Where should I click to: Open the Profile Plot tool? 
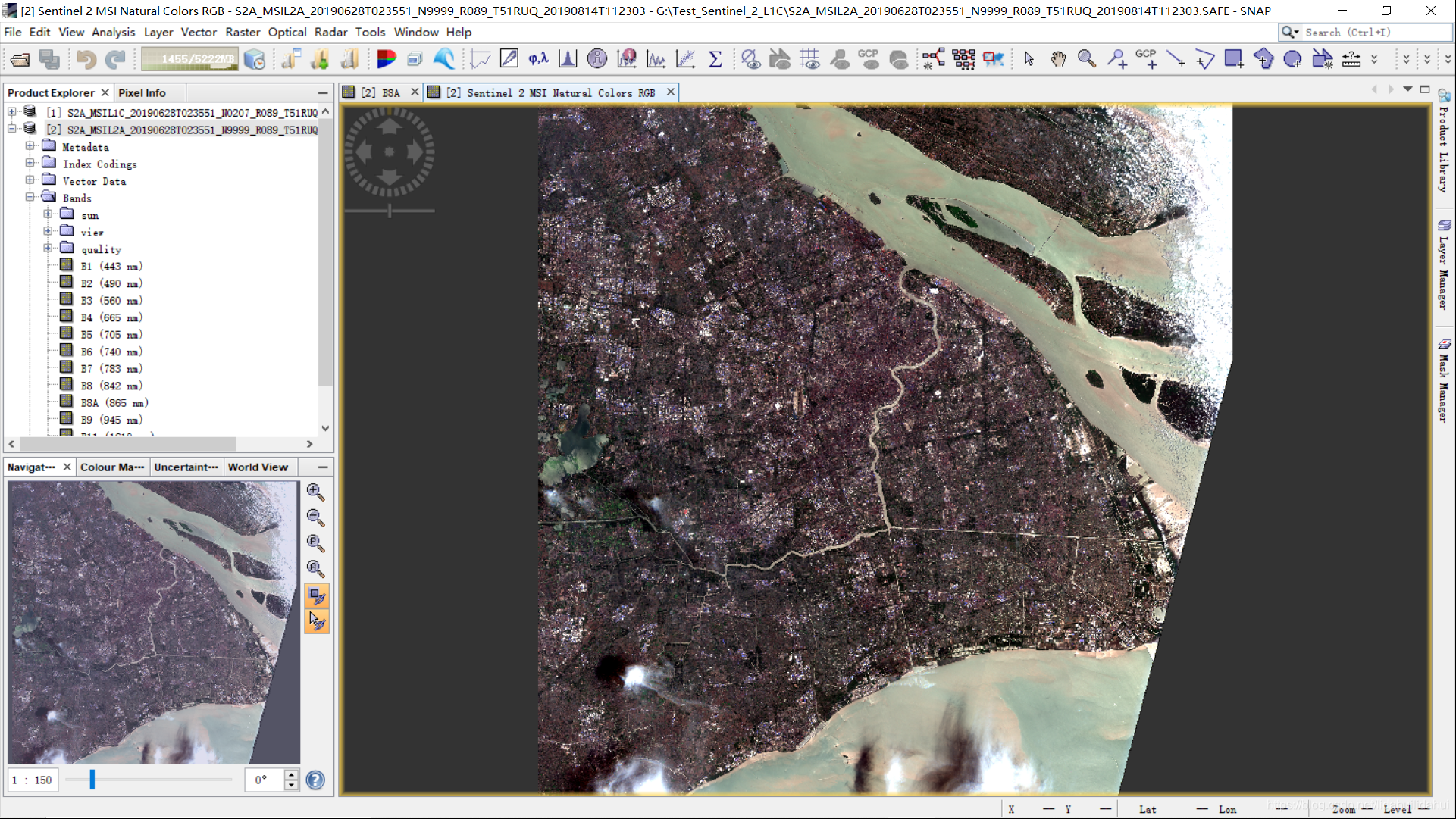(656, 59)
